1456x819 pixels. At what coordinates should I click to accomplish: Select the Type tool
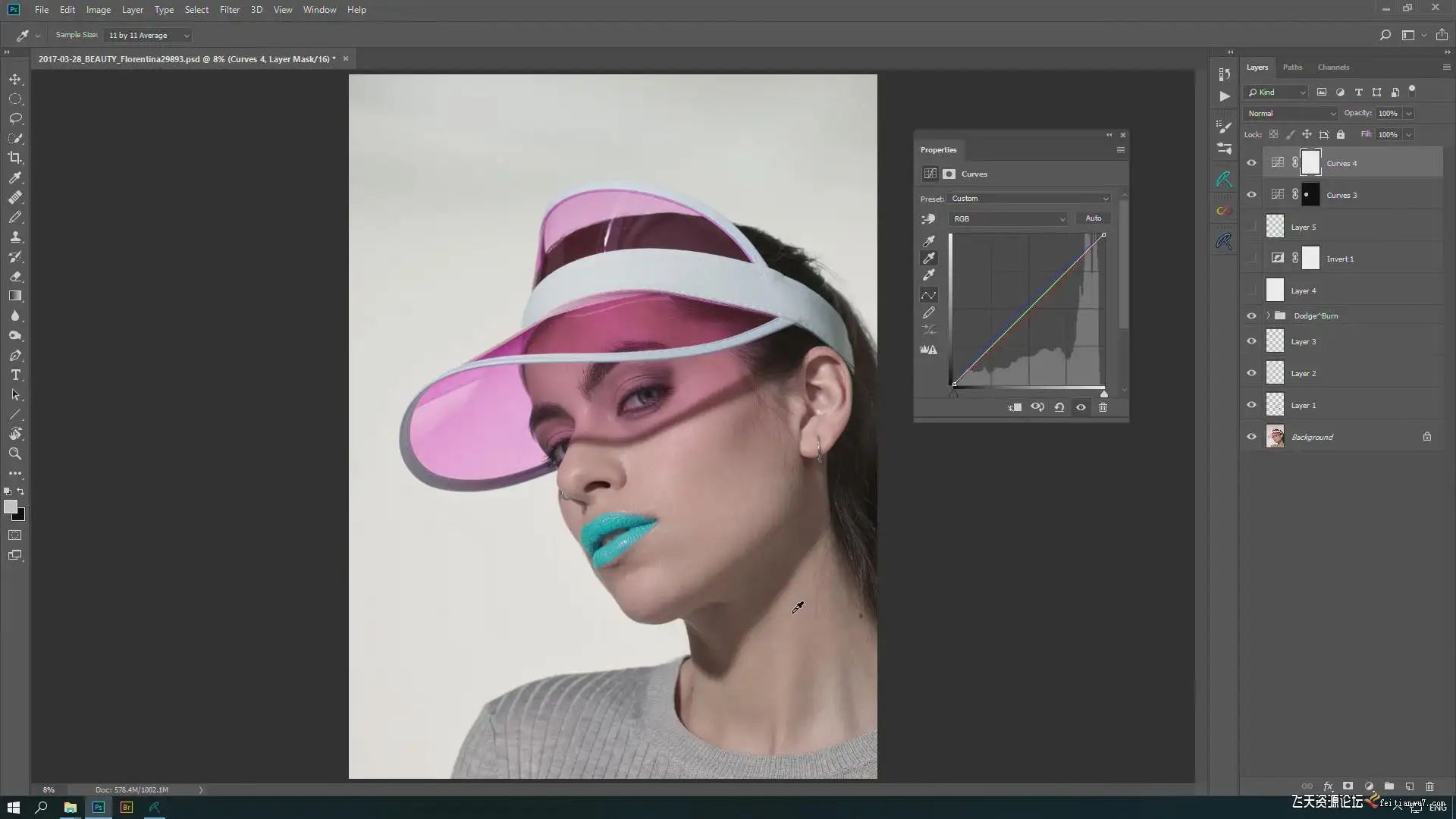pos(15,375)
